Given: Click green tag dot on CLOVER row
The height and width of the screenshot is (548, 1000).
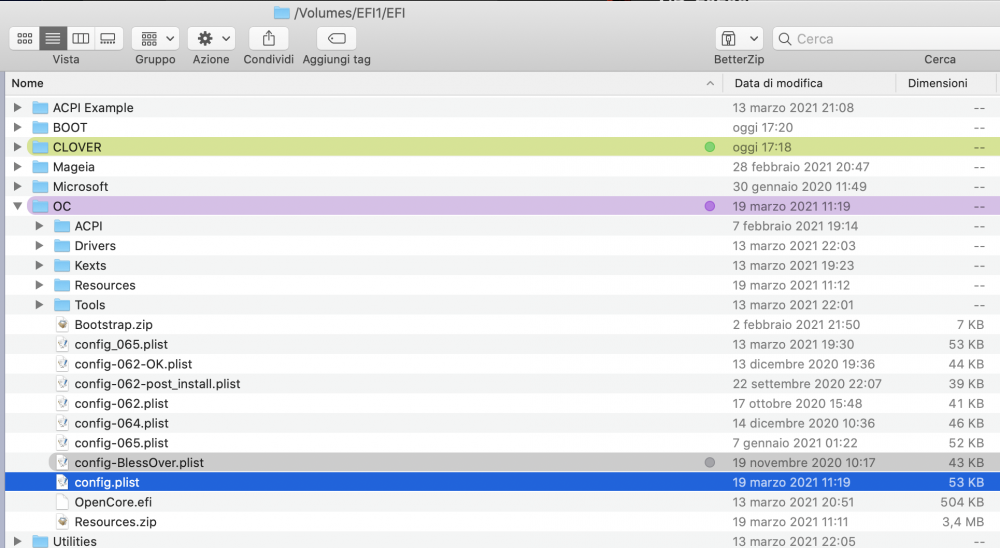Looking at the screenshot, I should 709,147.
